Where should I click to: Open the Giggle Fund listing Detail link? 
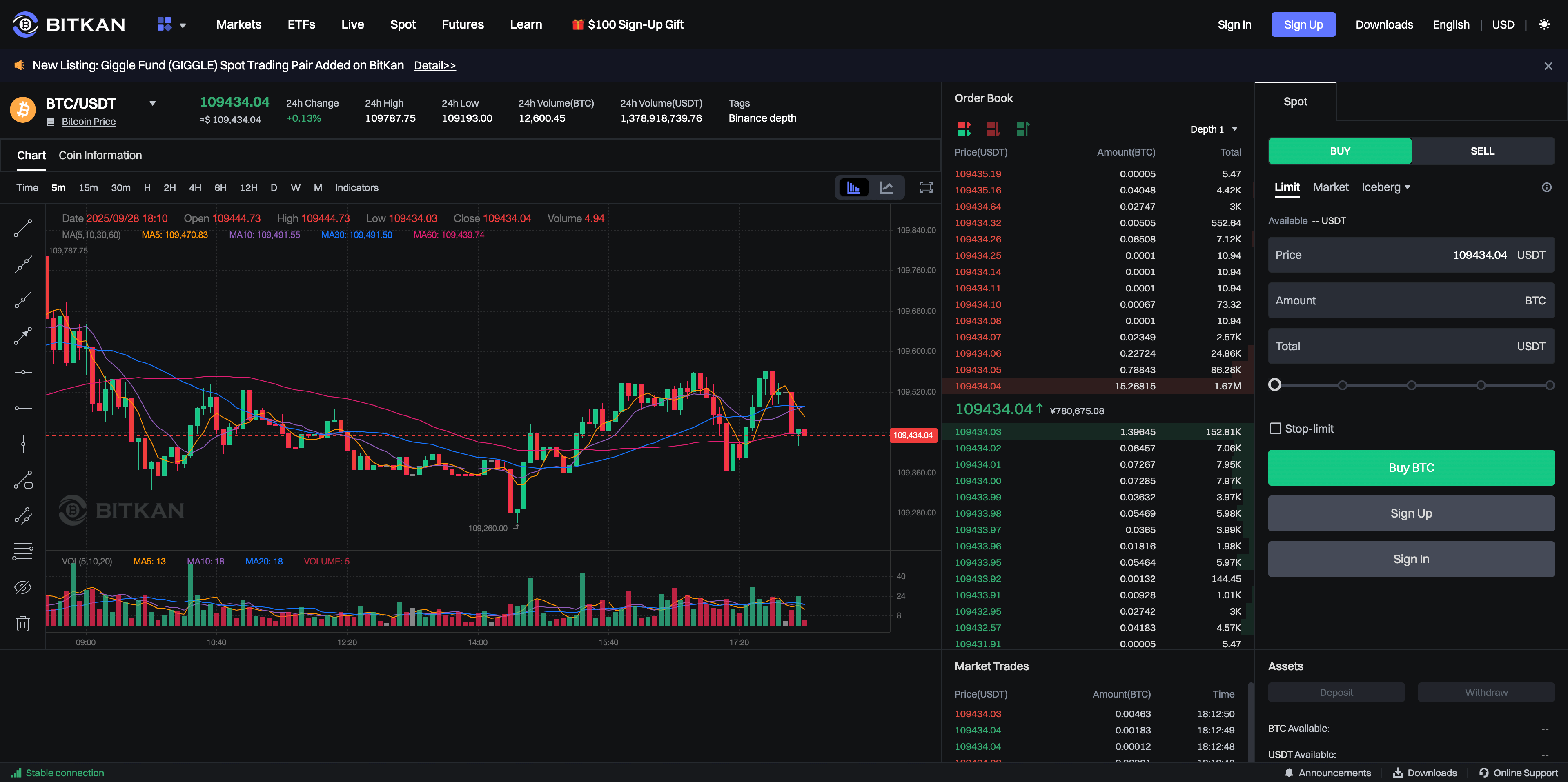point(434,65)
